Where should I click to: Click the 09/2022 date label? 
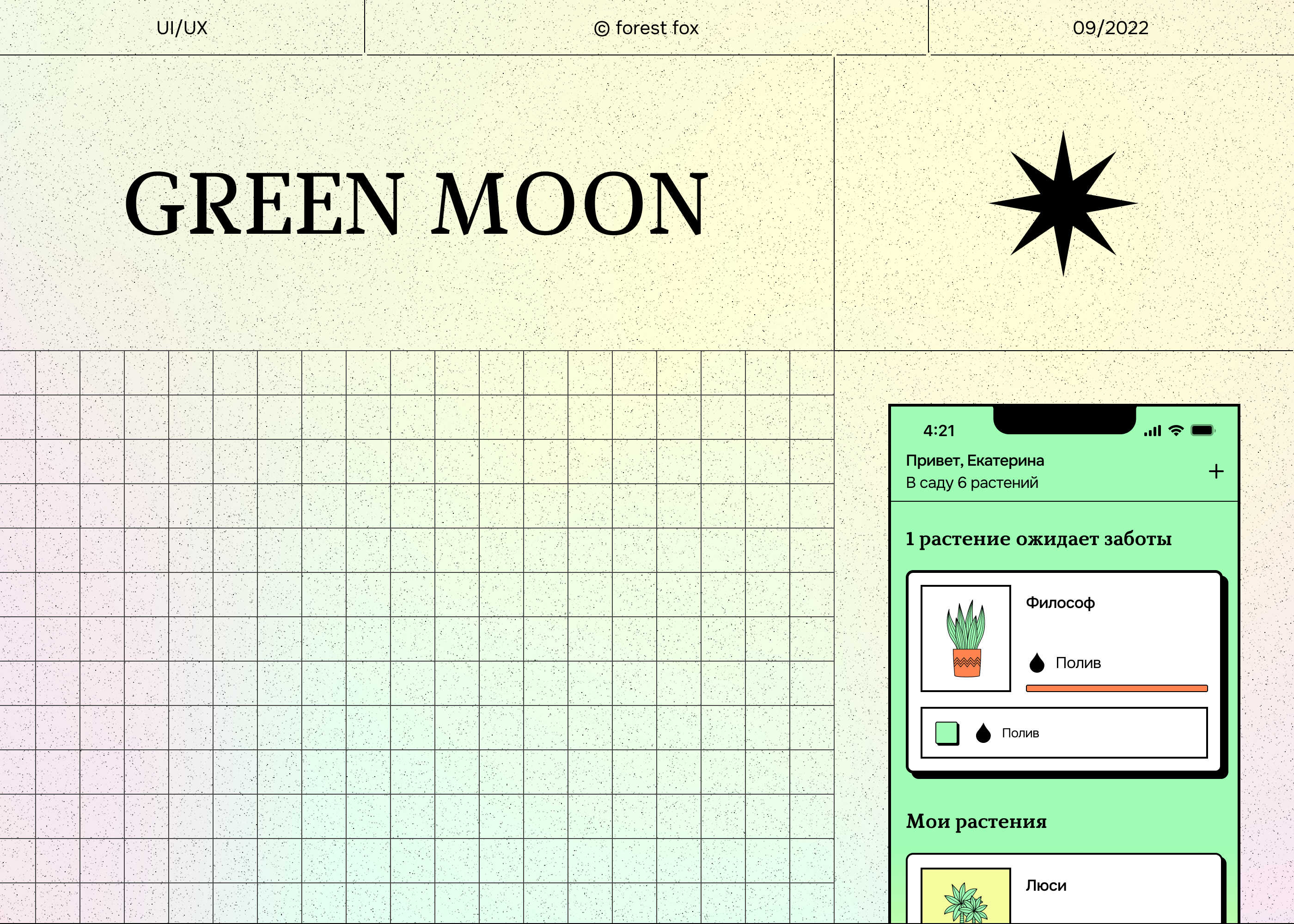pyautogui.click(x=1110, y=28)
